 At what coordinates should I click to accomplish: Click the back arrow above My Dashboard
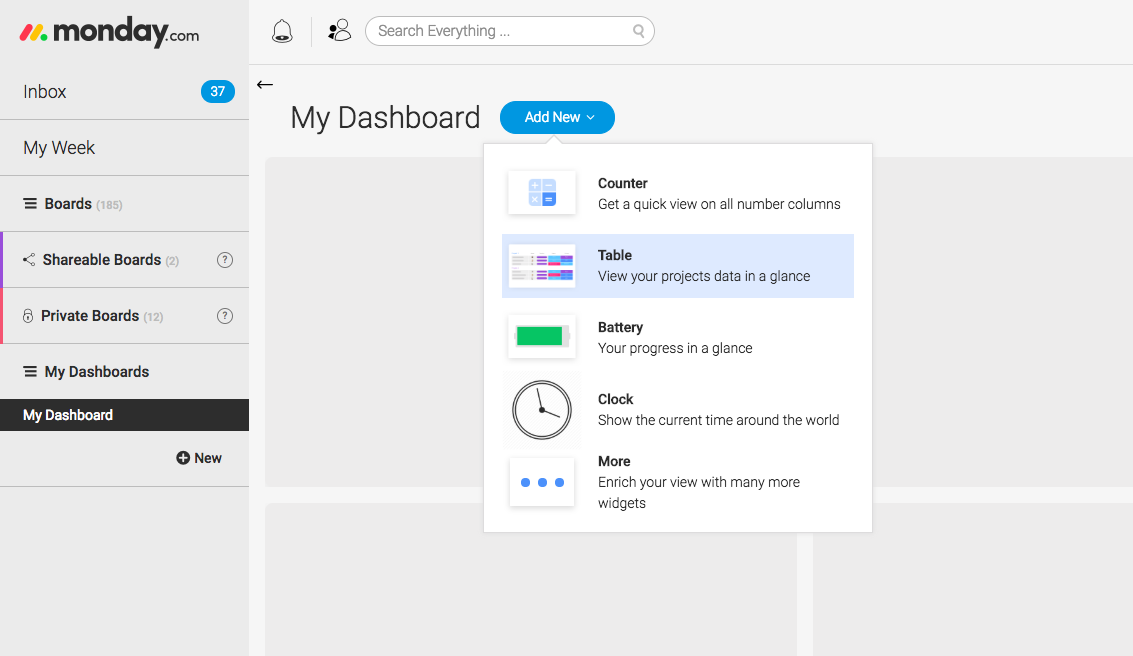264,85
